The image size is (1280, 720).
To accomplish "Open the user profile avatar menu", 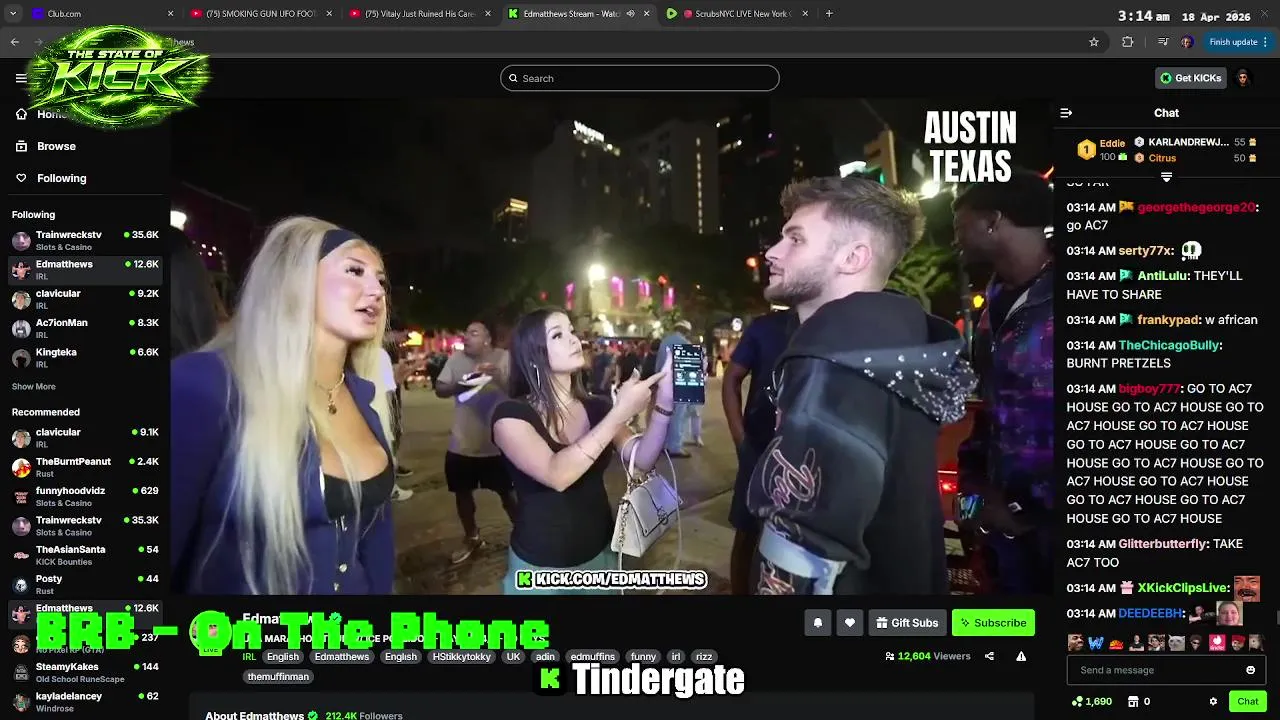I will [1243, 78].
